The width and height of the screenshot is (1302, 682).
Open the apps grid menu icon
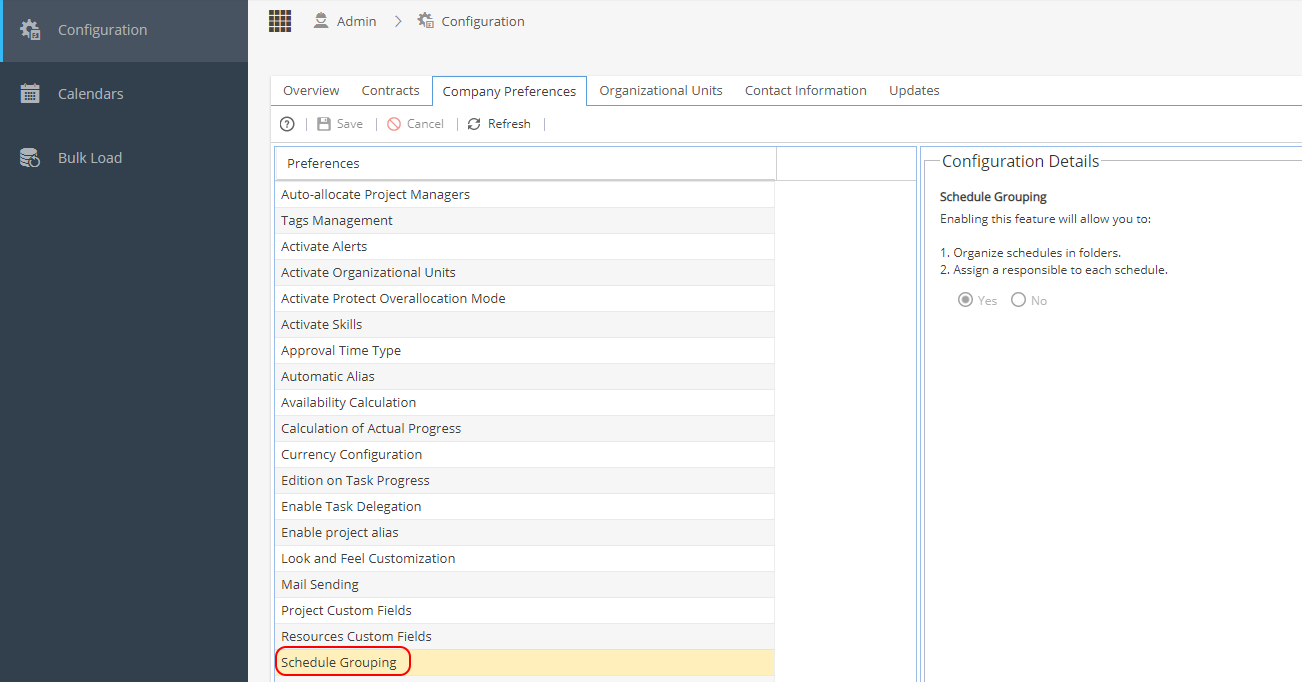280,21
